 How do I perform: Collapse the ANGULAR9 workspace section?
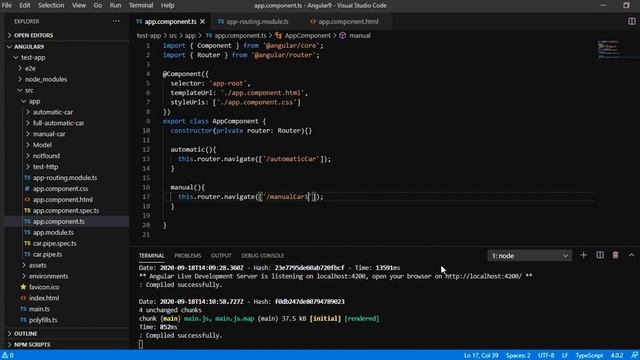click(29, 47)
